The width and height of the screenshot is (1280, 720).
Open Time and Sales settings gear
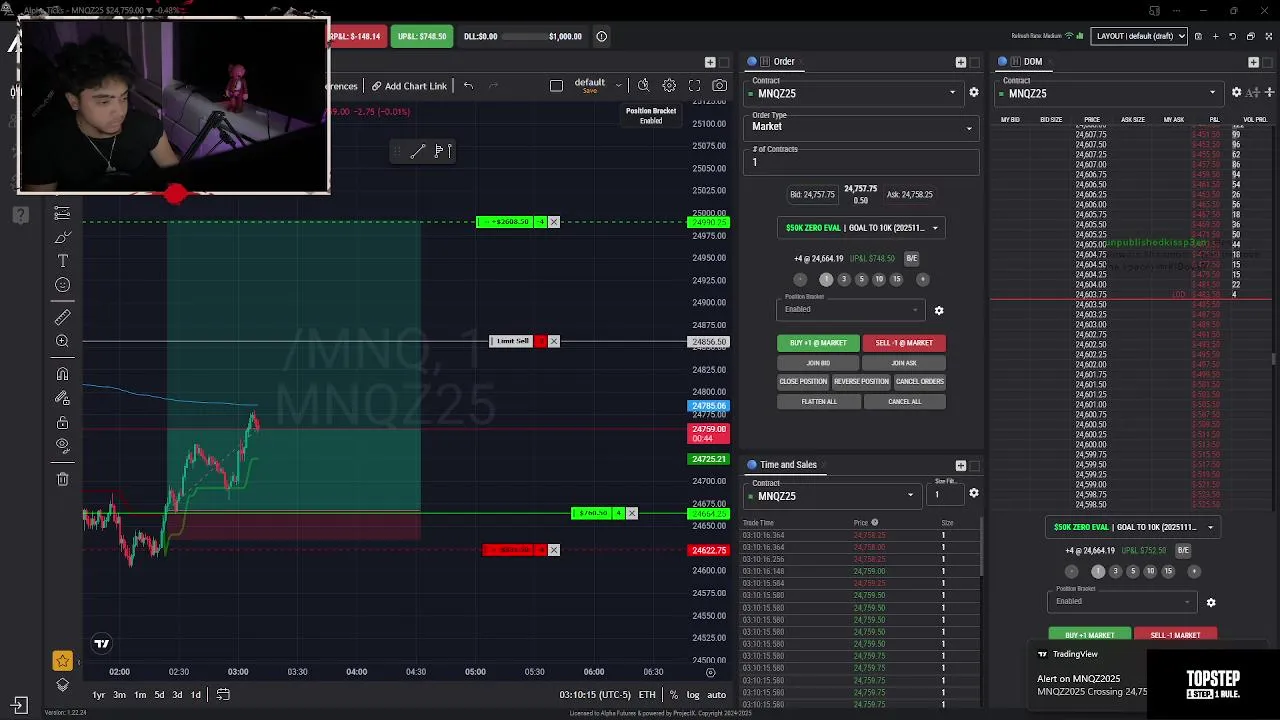973,493
